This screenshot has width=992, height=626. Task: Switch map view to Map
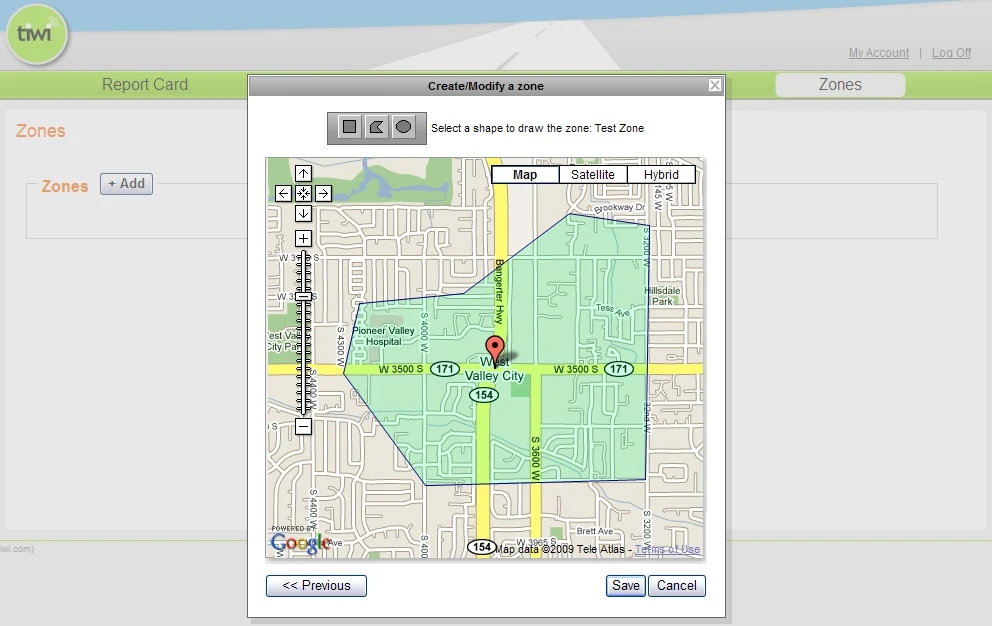point(525,175)
